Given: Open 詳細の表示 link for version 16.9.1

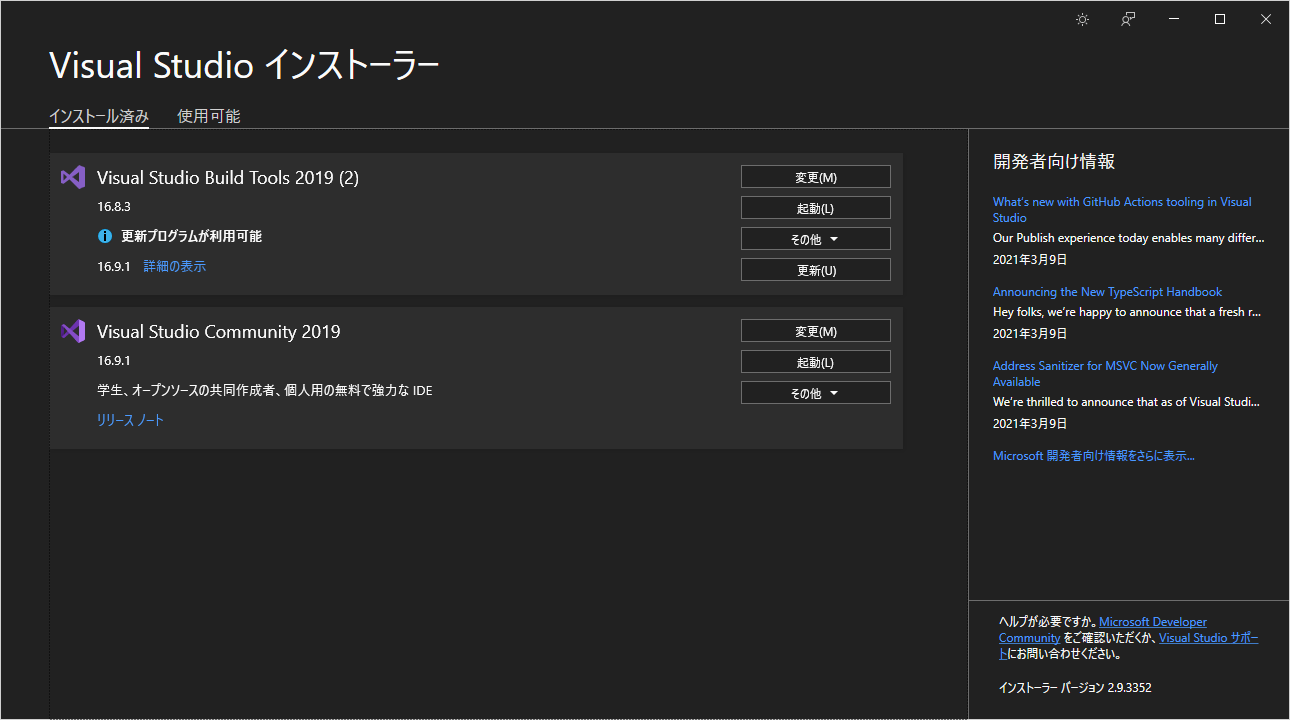Looking at the screenshot, I should tap(175, 267).
